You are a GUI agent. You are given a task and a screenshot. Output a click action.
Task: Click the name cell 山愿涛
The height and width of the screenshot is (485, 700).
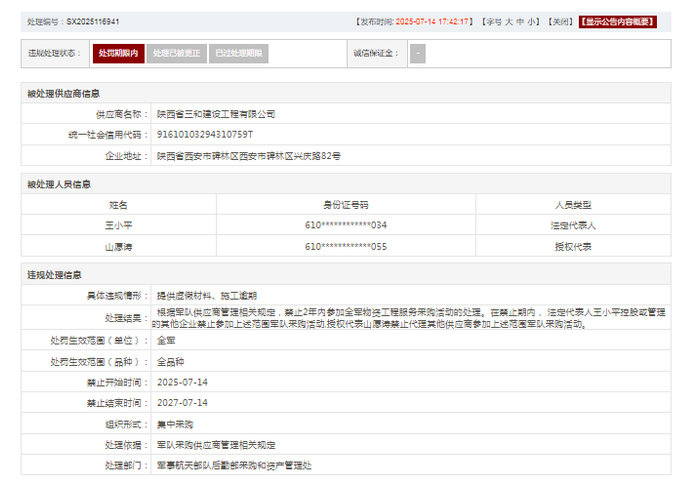pos(118,247)
